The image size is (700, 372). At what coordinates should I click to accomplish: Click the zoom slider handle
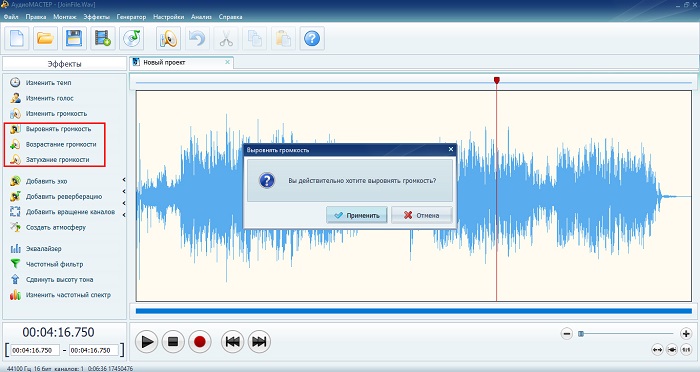[581, 334]
